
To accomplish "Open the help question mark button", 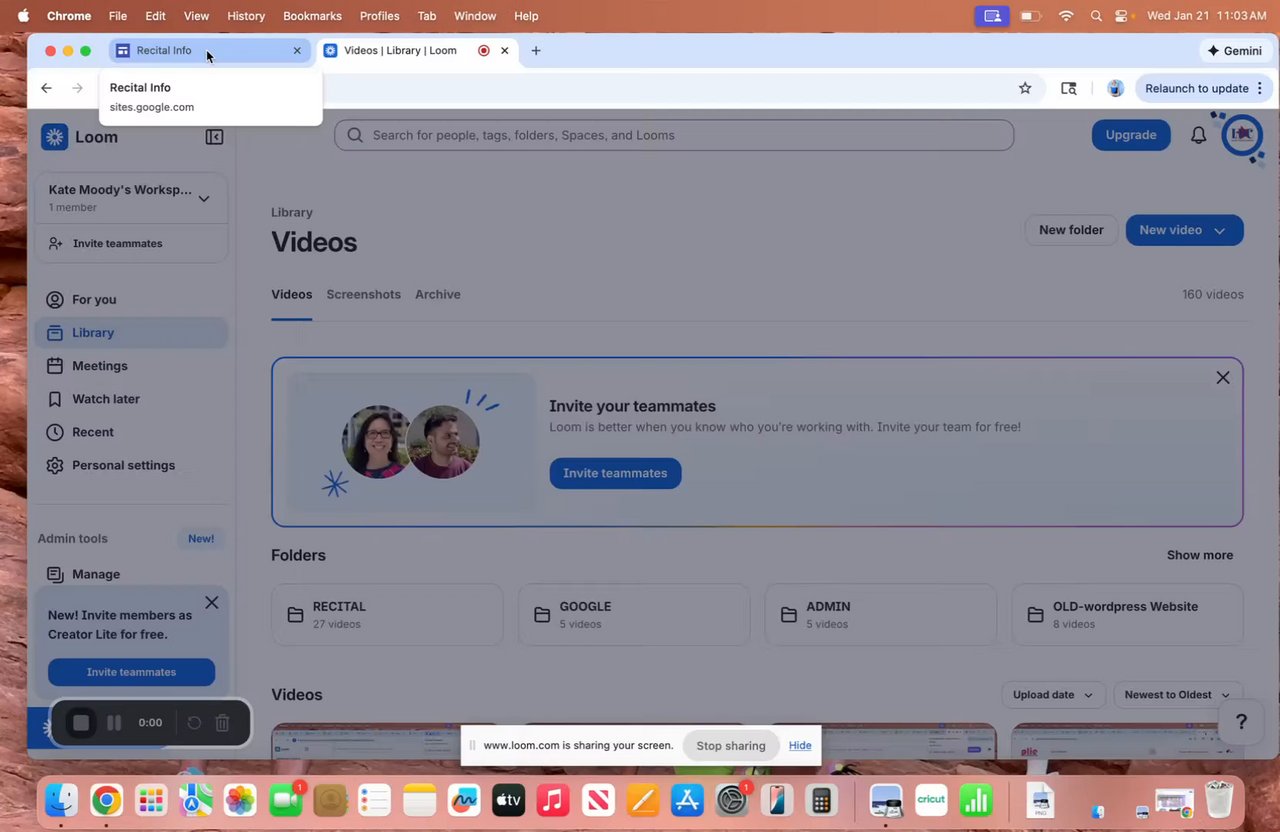I will tap(1241, 722).
